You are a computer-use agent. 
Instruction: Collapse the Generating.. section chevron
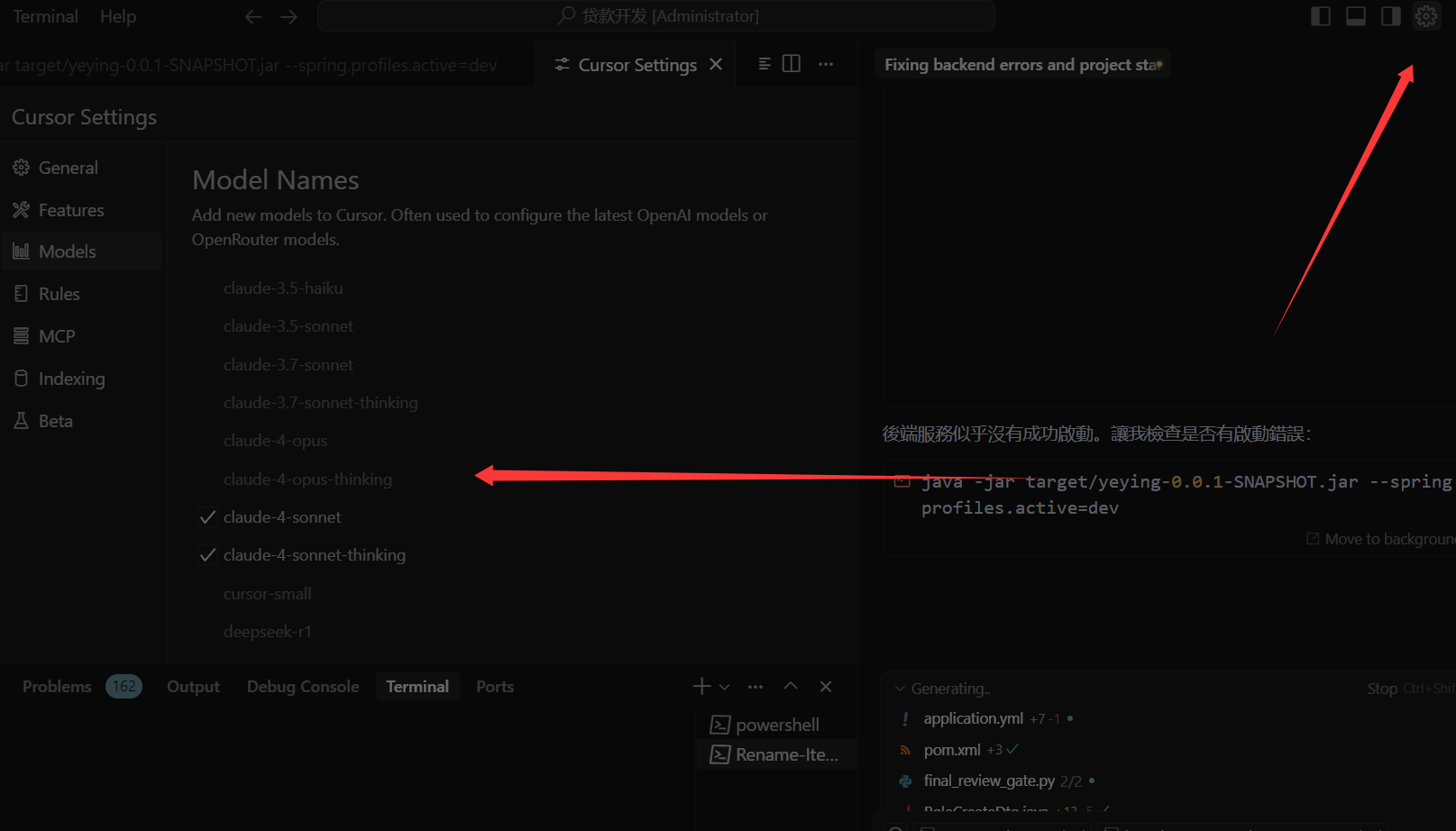(899, 689)
